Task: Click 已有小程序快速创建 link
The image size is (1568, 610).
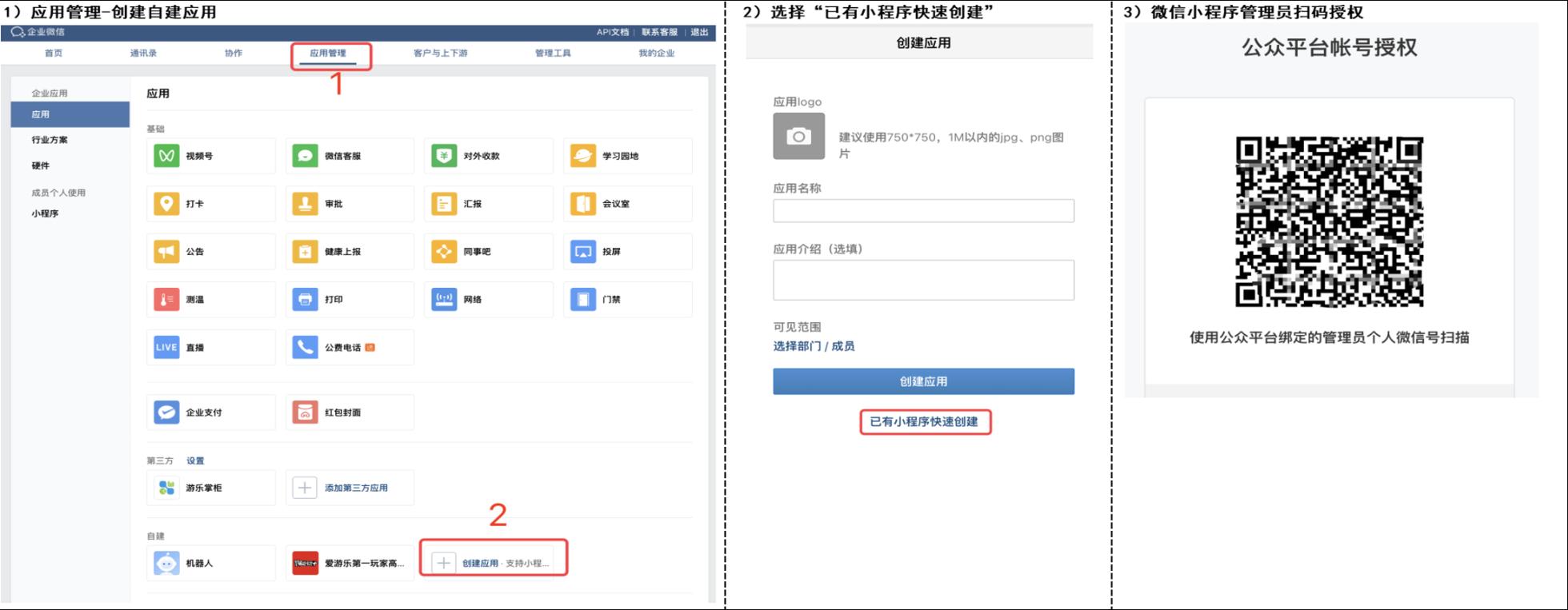Action: tap(924, 421)
